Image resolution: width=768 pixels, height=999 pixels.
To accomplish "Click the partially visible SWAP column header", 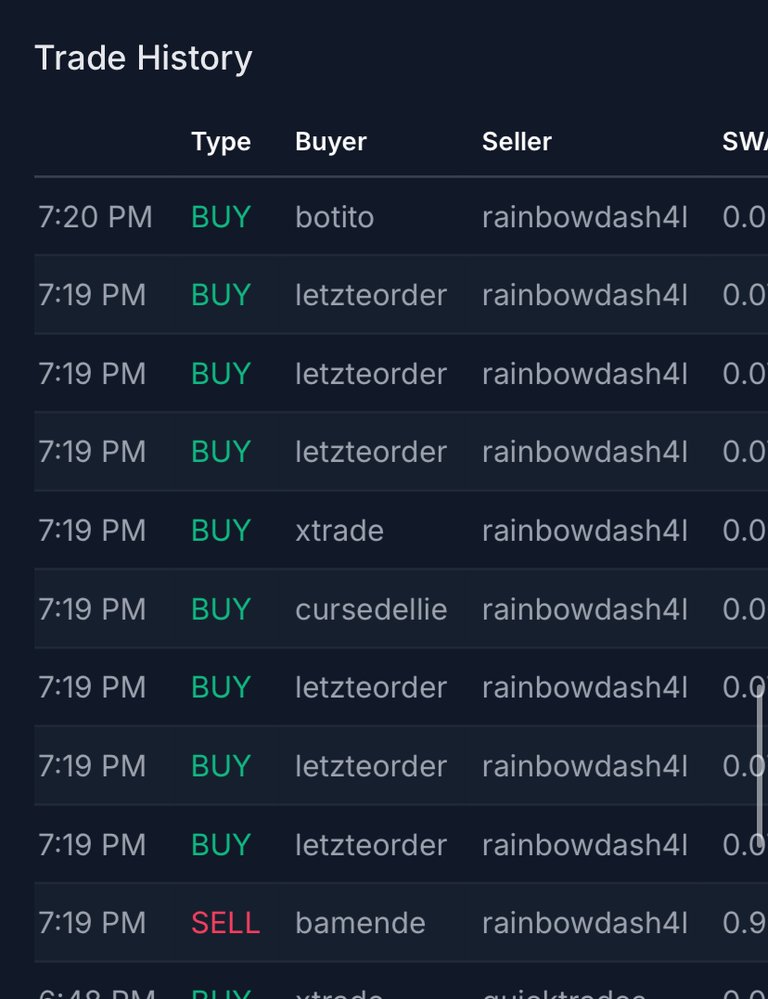I will pos(744,141).
